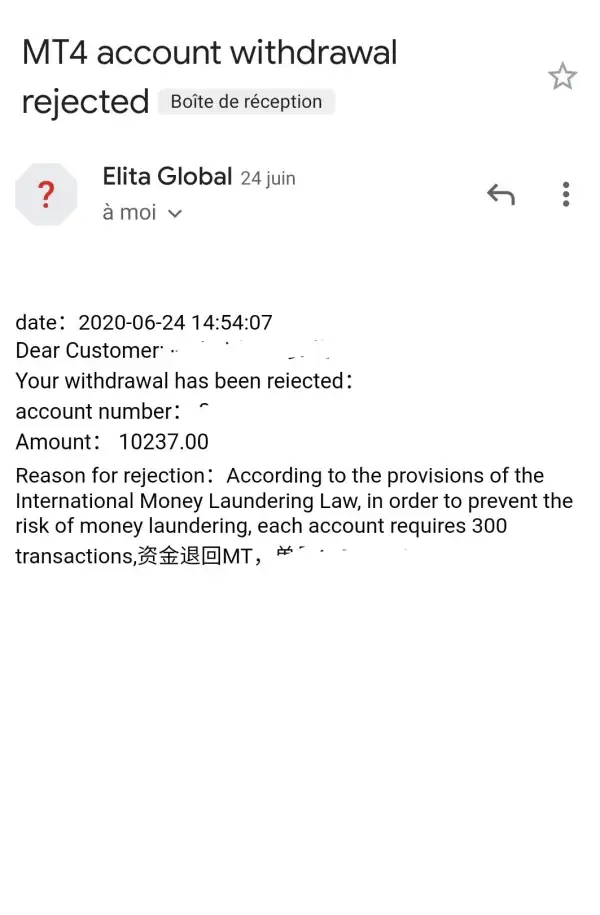600x915 pixels.
Task: Click the "account number" line
Action: 95,411
